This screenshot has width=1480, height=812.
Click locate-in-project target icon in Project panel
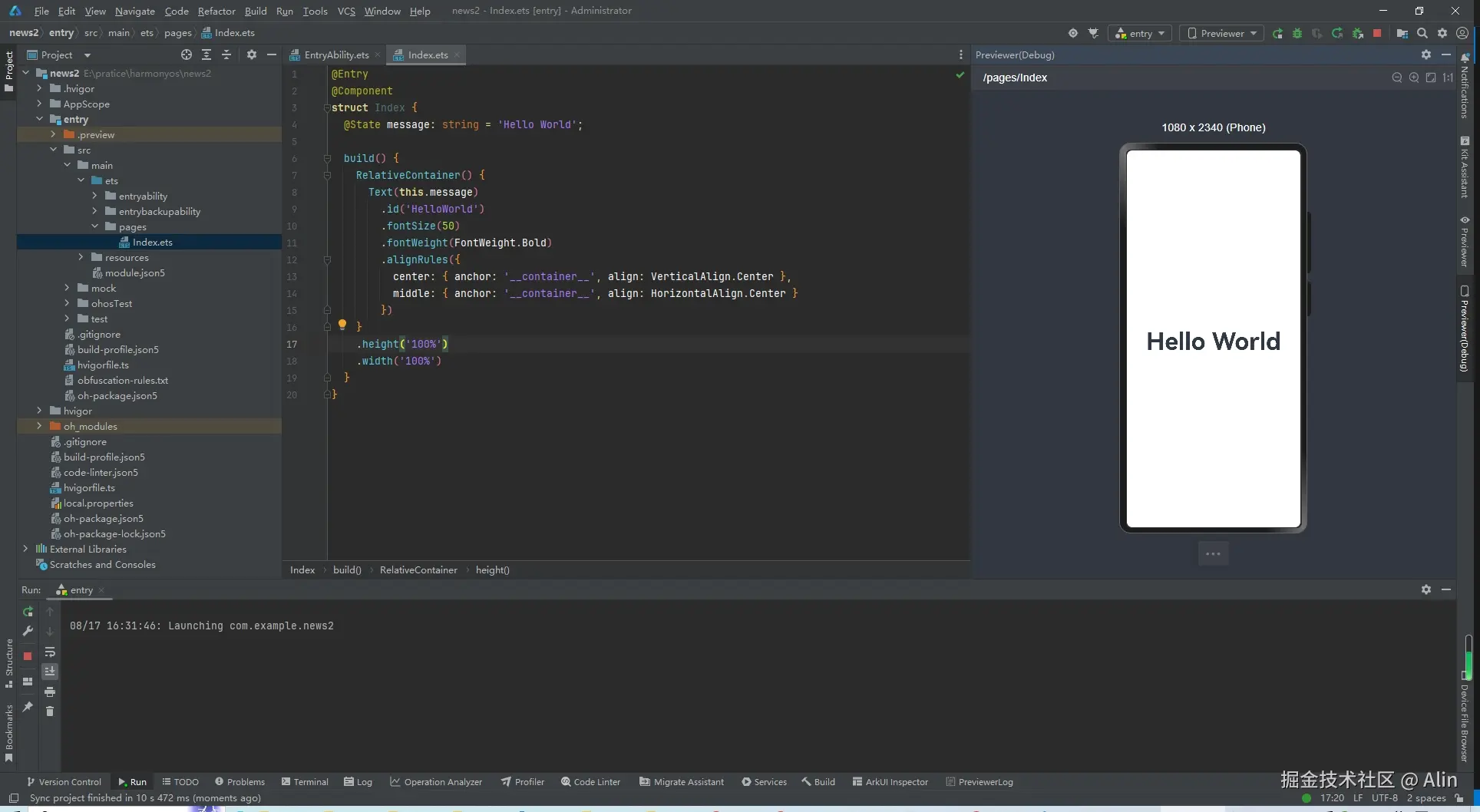187,54
